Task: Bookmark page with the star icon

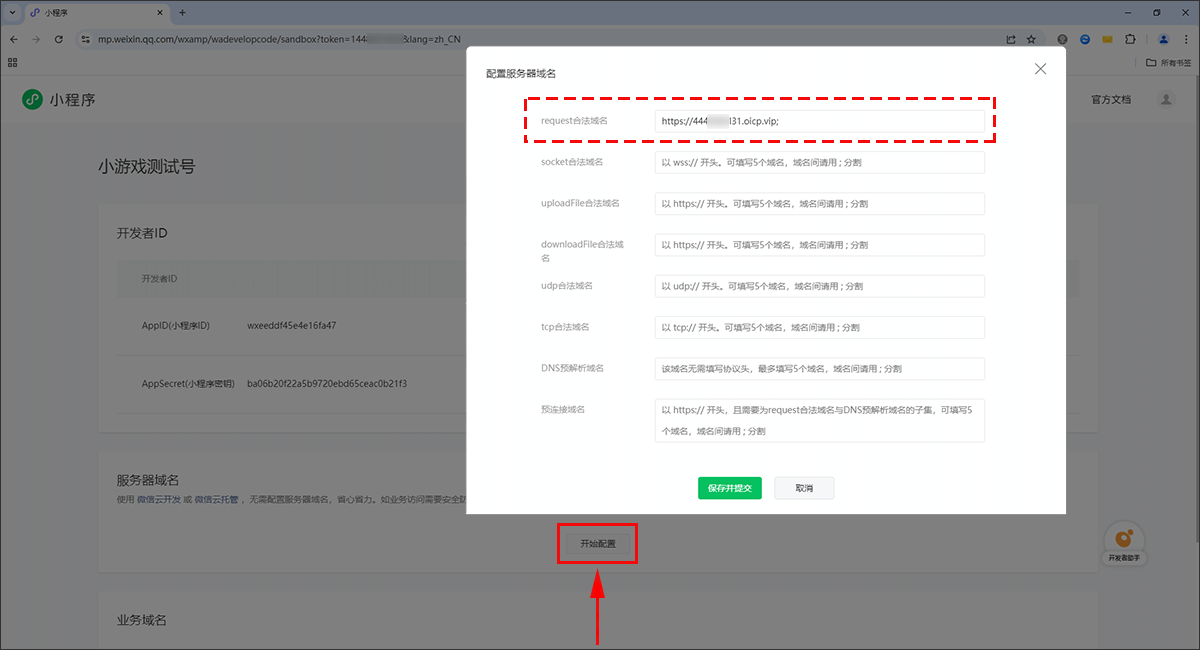Action: (1032, 39)
